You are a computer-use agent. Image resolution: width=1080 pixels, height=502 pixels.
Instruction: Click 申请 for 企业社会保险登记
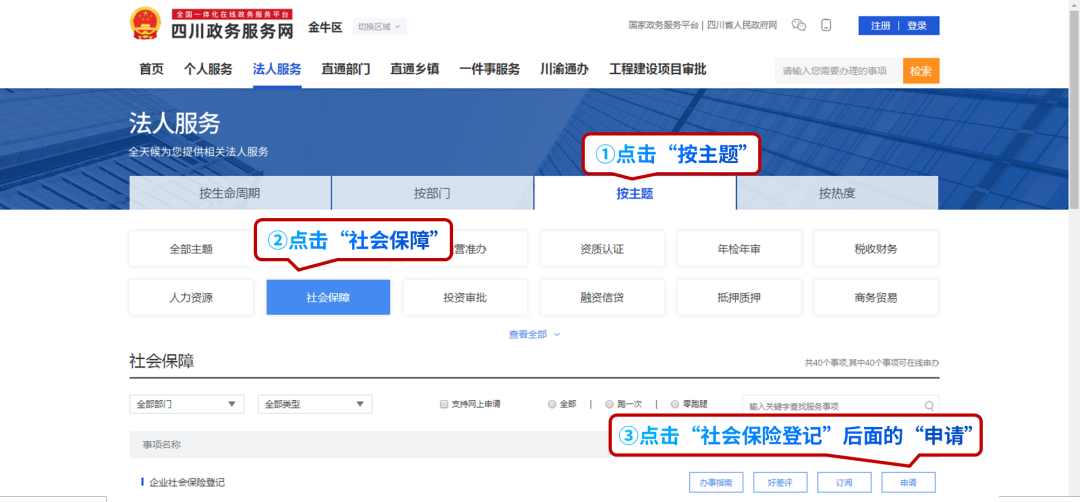(x=908, y=483)
